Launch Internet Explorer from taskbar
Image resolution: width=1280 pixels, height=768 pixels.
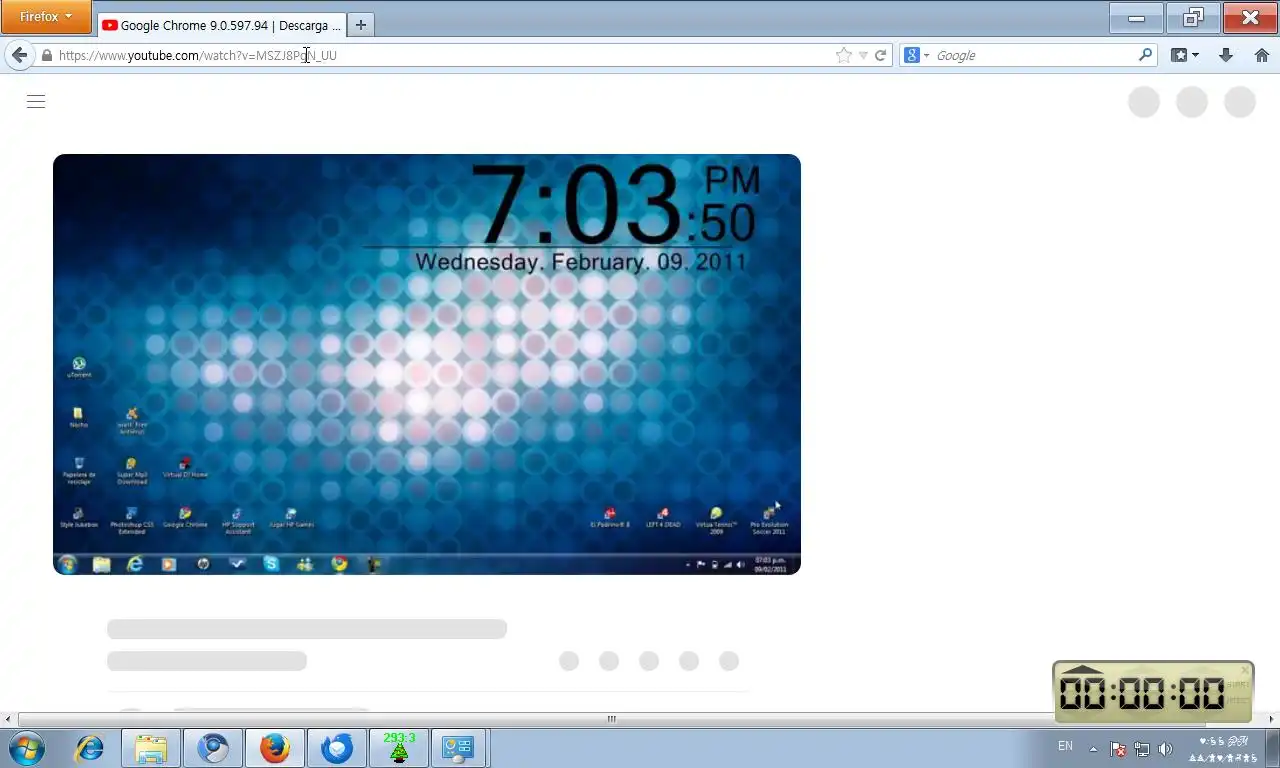click(x=90, y=748)
